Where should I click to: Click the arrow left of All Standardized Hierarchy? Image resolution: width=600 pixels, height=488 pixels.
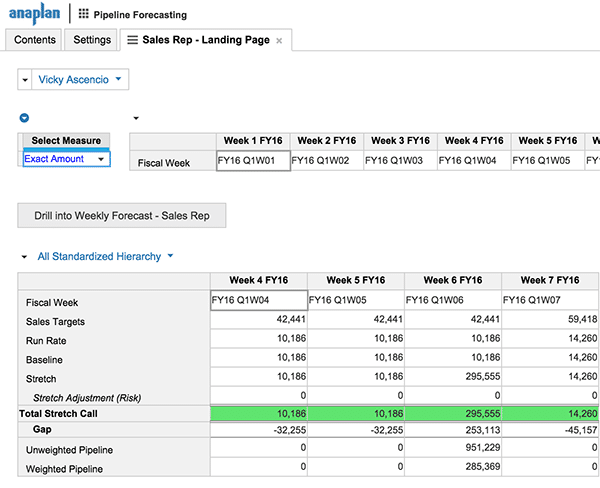coord(24,257)
